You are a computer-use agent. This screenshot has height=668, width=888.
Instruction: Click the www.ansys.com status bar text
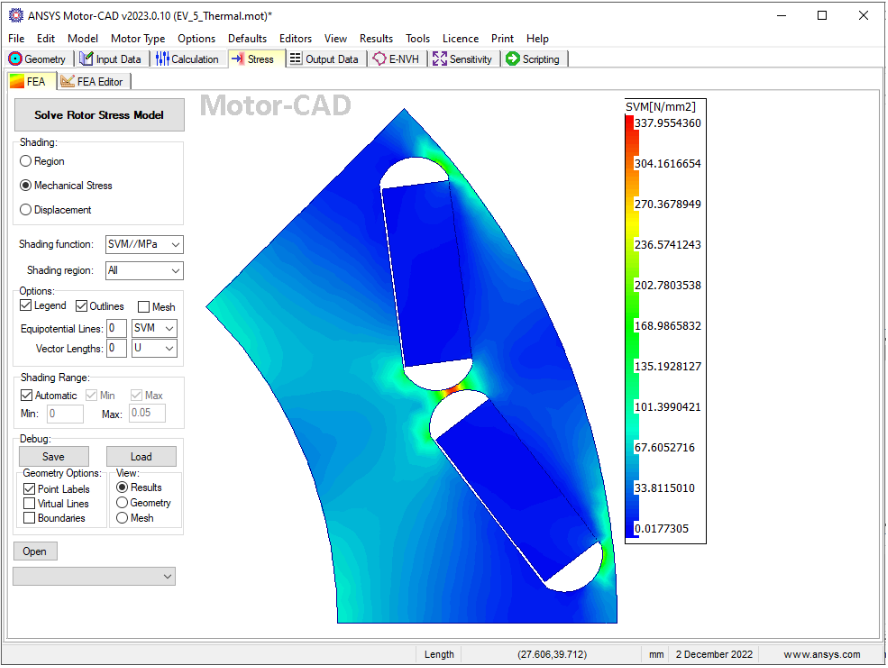pos(822,654)
